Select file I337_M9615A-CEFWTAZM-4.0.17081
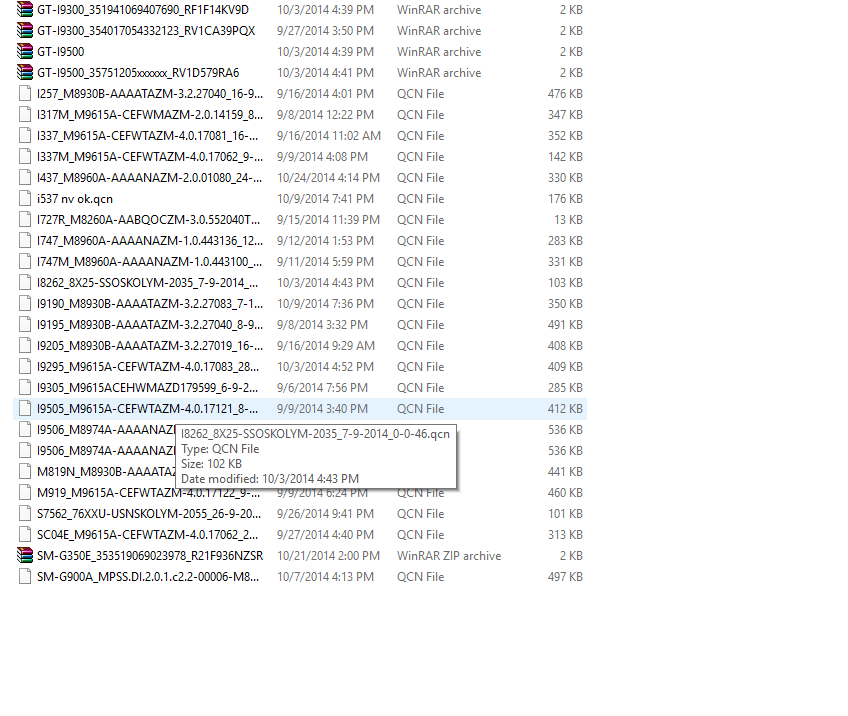Image resolution: width=848 pixels, height=716 pixels. 148,136
